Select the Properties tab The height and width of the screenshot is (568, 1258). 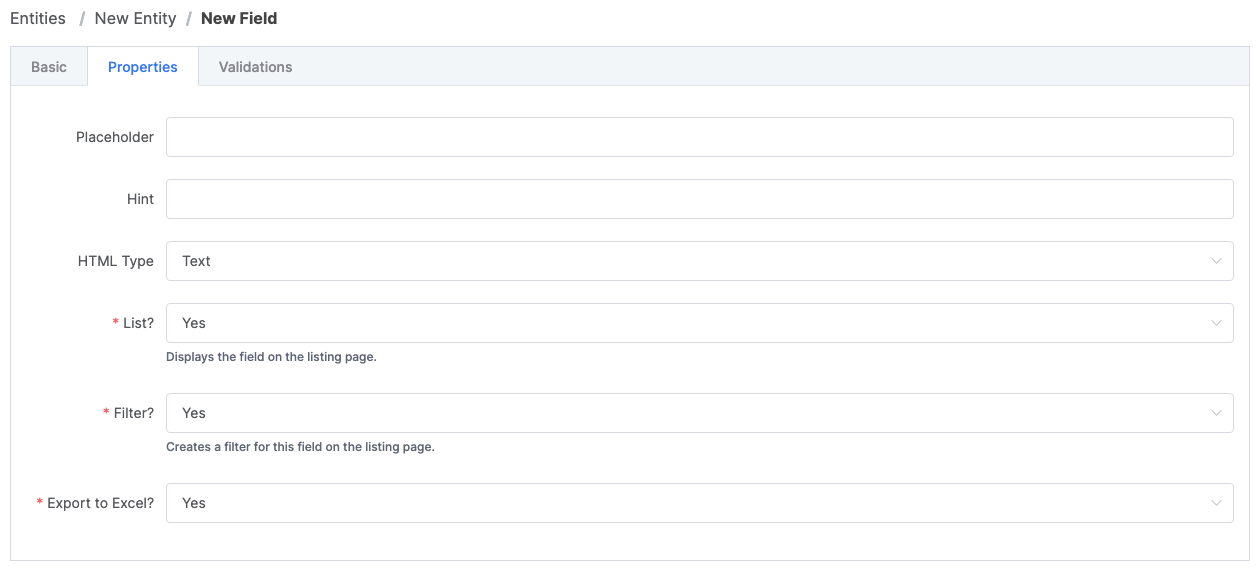143,67
